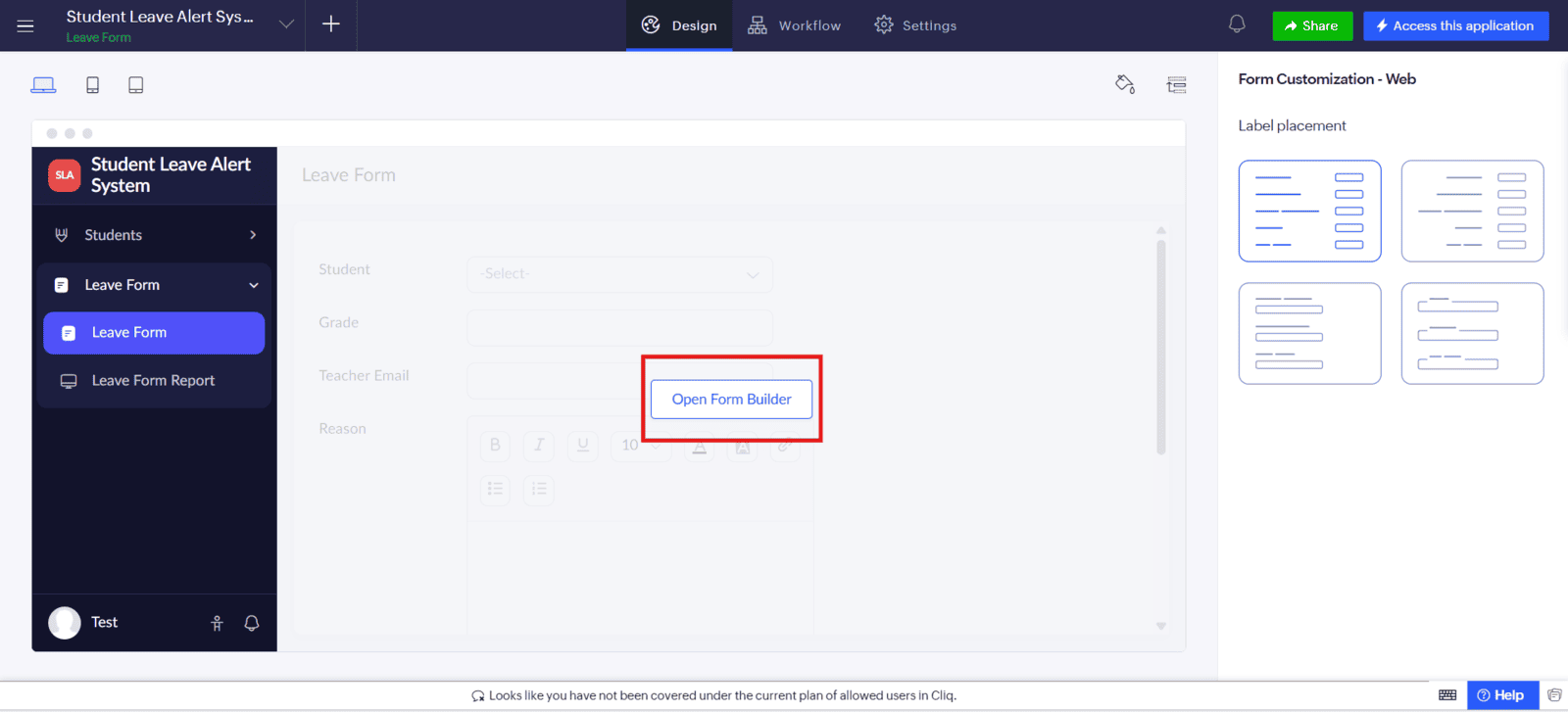This screenshot has width=1568, height=712.
Task: Click Open Form Builder button
Action: pos(731,400)
